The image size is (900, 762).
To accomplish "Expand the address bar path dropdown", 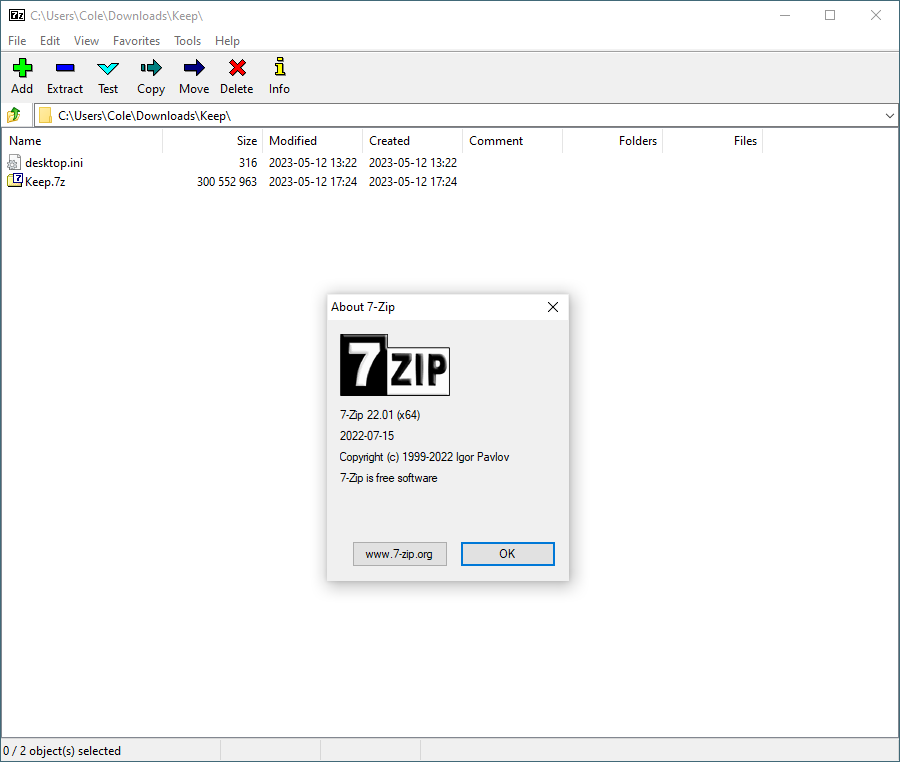I will pyautogui.click(x=890, y=115).
